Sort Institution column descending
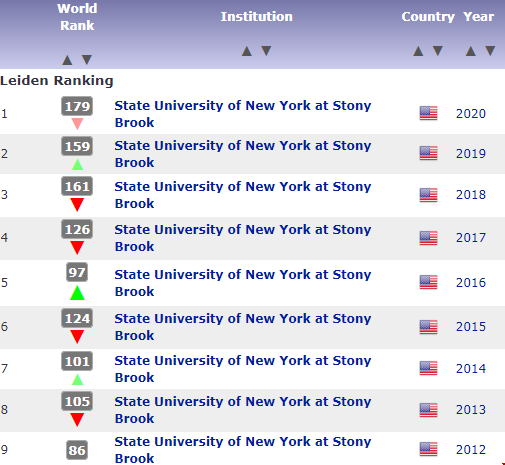The height and width of the screenshot is (465, 505). click(x=266, y=51)
